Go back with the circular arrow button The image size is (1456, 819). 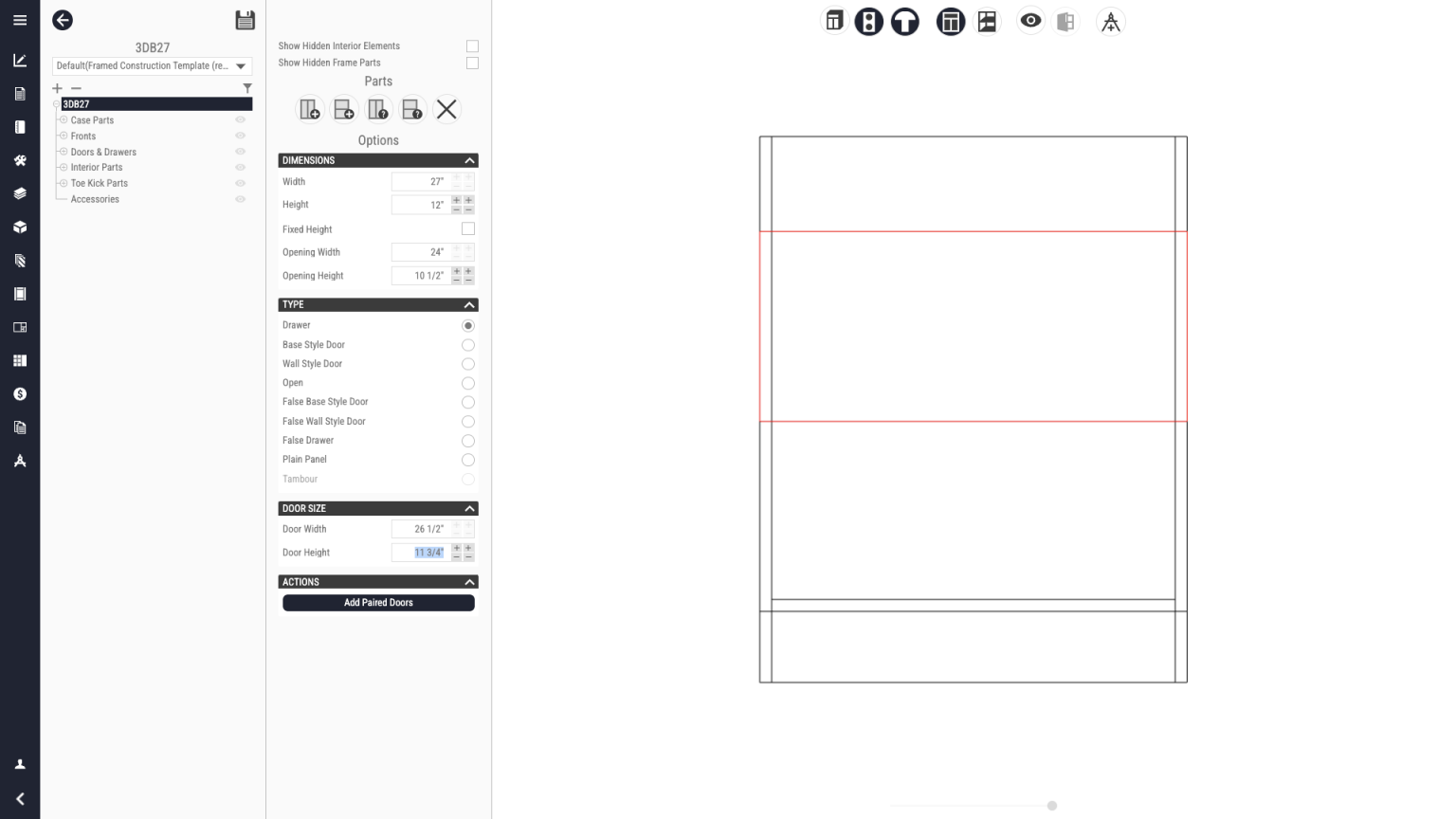pyautogui.click(x=63, y=20)
